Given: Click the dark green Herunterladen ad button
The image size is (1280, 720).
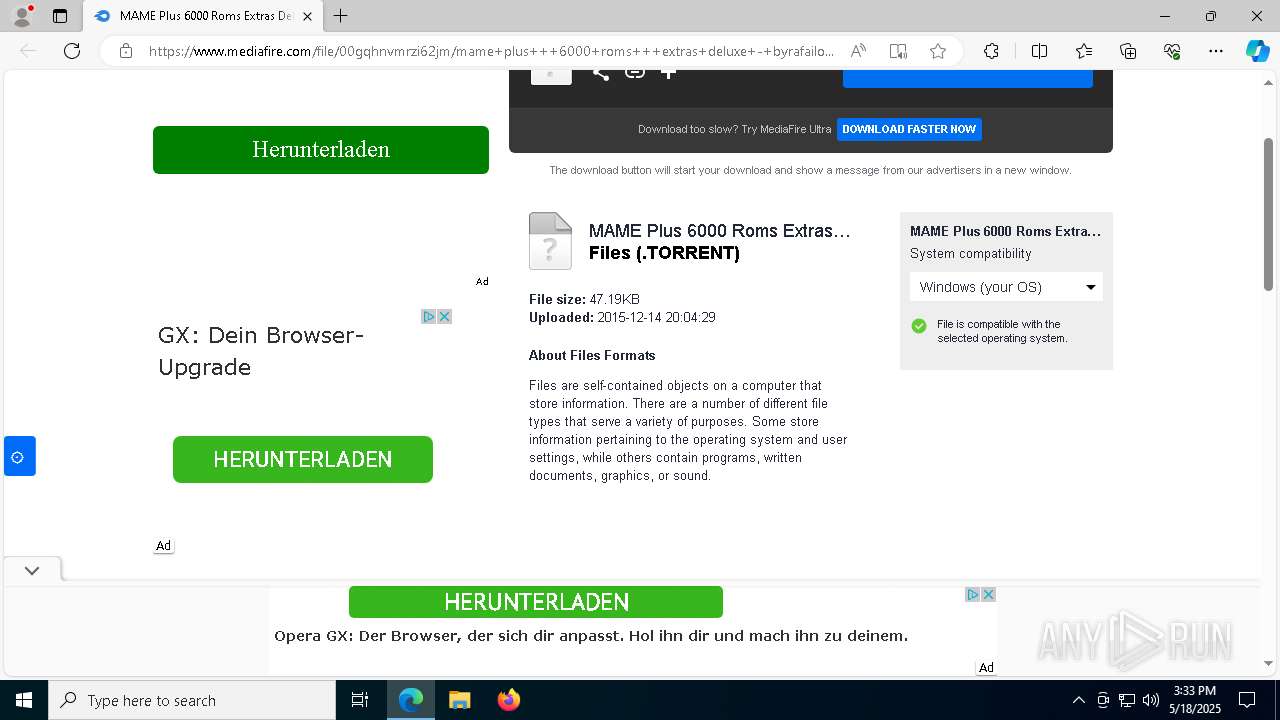Looking at the screenshot, I should (321, 150).
